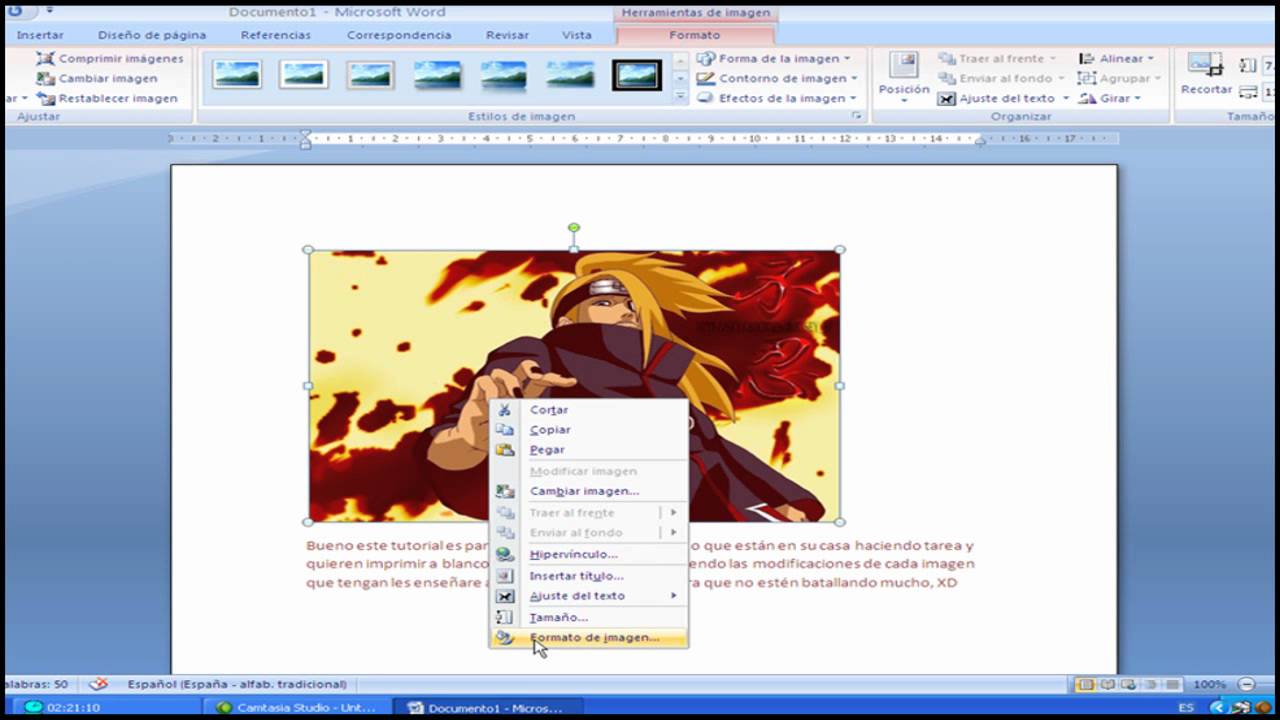
Task: Open the Estilos de imagen dialog launcher
Action: coord(857,116)
